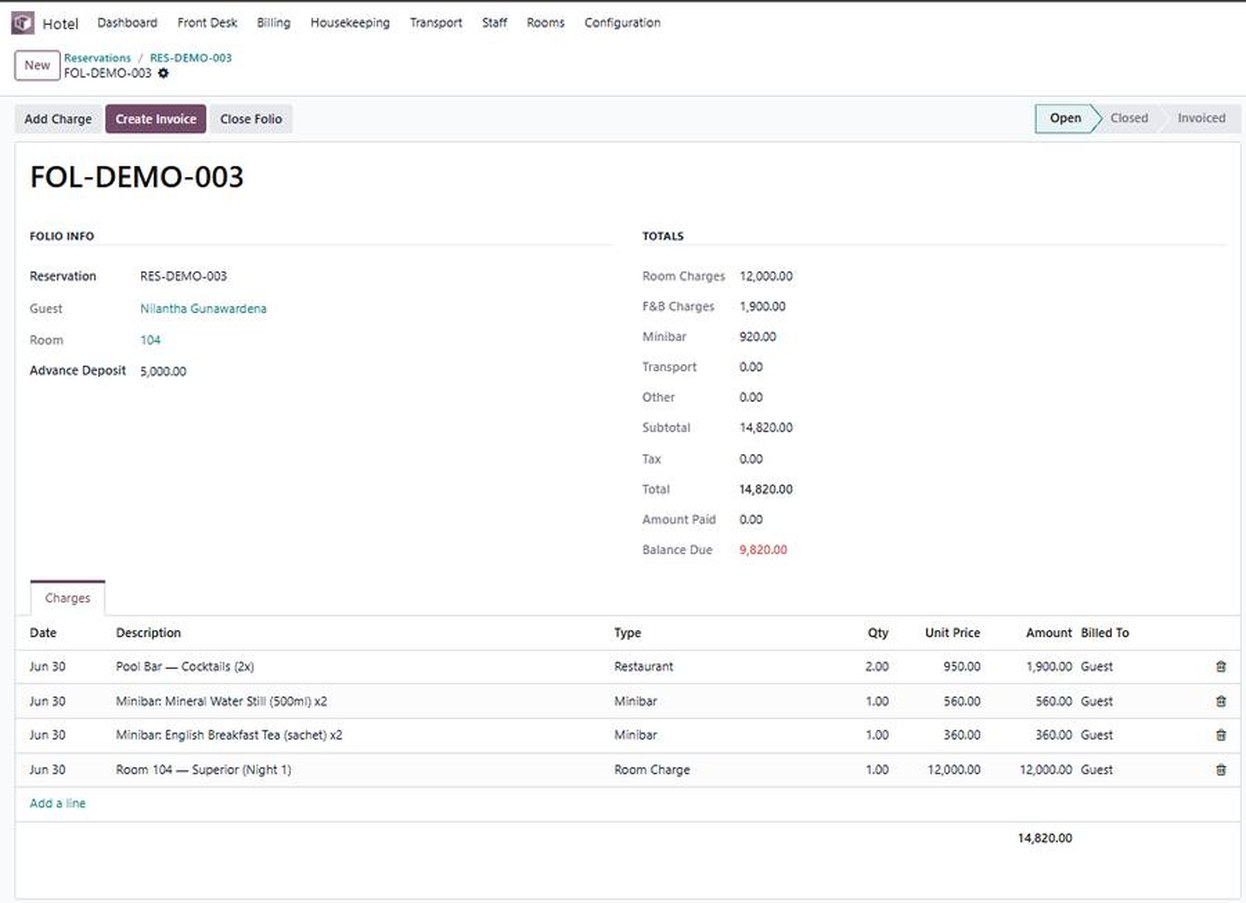
Task: Open the Dashboard menu
Action: coord(127,22)
